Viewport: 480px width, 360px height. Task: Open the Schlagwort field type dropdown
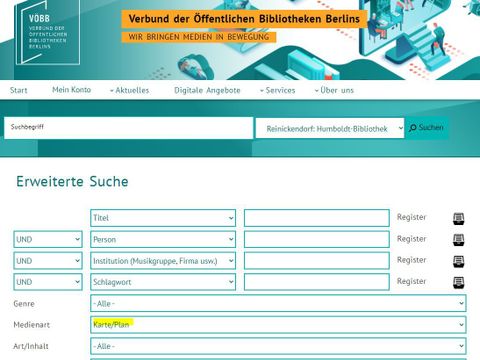point(163,282)
